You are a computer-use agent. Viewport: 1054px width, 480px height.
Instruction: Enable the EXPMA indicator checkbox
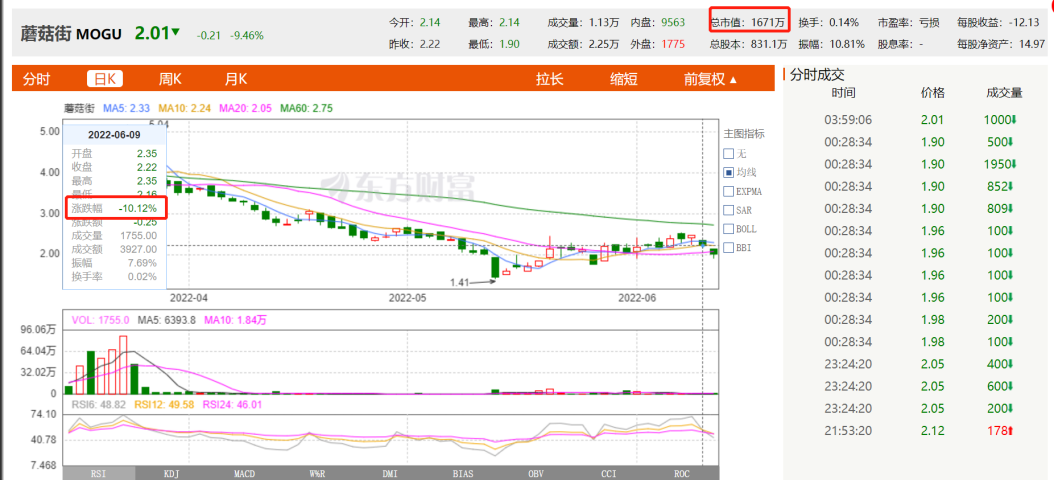[x=729, y=192]
